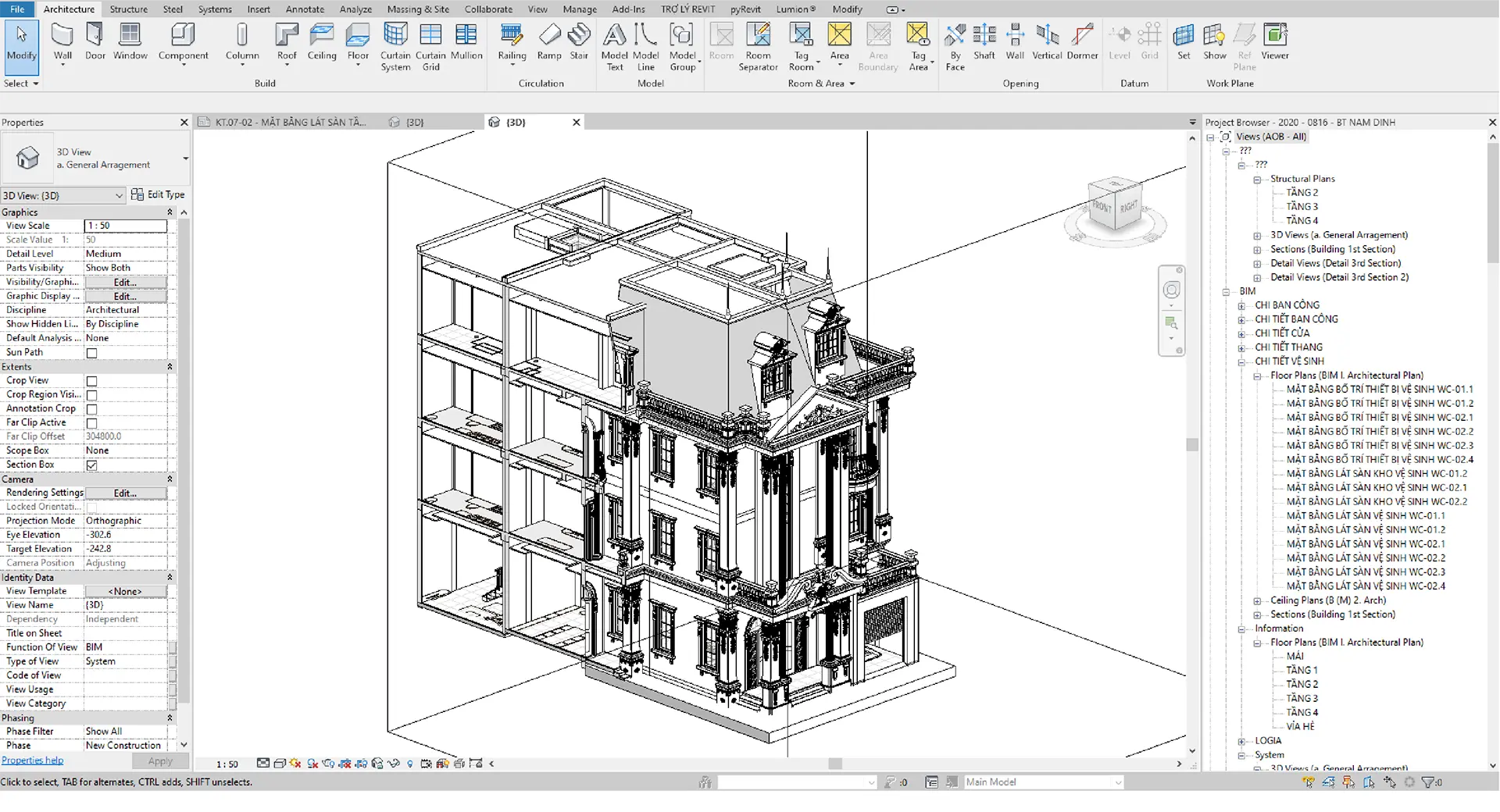1500x812 pixels.
Task: Expand the CHI BAN CÔNG tree node
Action: pos(1241,305)
